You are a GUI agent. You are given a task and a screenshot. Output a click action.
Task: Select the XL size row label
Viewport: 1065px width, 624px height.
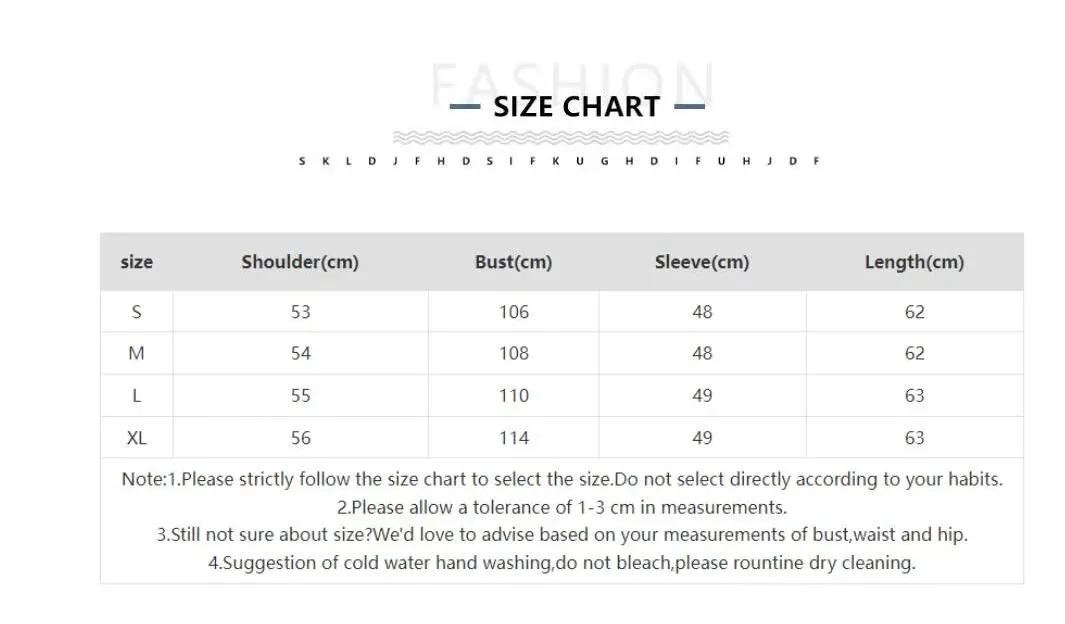pos(137,438)
